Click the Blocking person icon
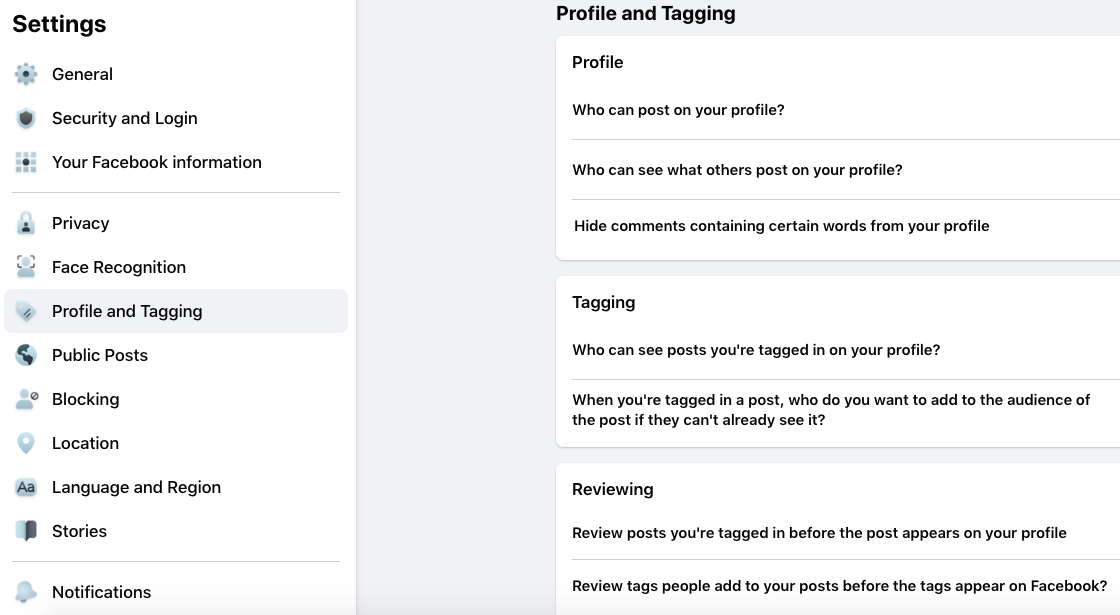Viewport: 1120px width, 615px height. point(26,399)
